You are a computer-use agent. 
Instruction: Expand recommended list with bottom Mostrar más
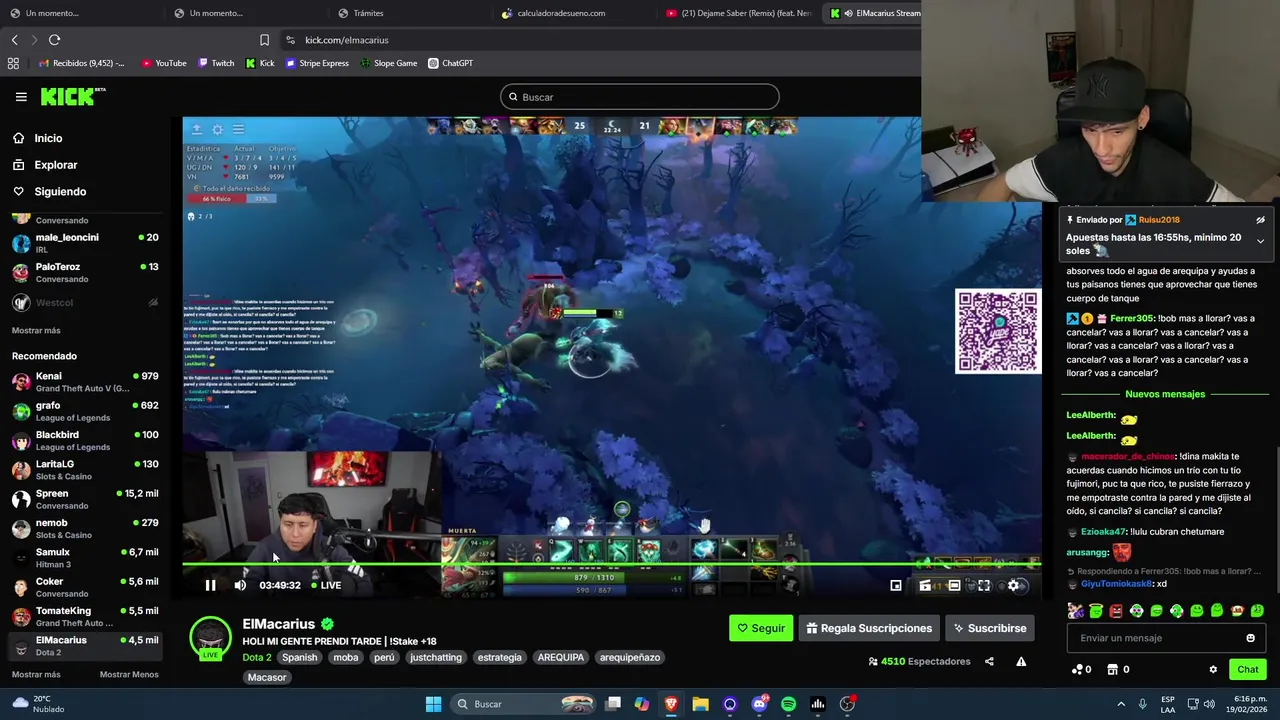point(36,674)
